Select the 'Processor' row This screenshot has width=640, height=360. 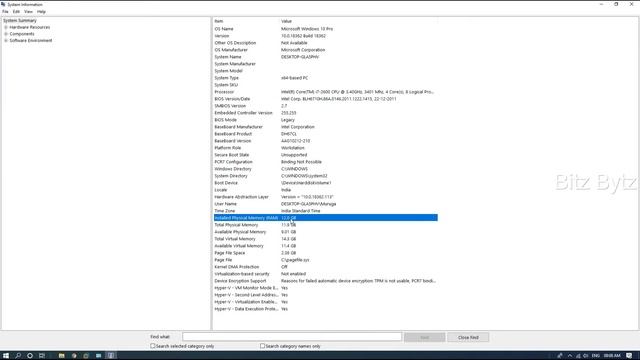pyautogui.click(x=325, y=92)
